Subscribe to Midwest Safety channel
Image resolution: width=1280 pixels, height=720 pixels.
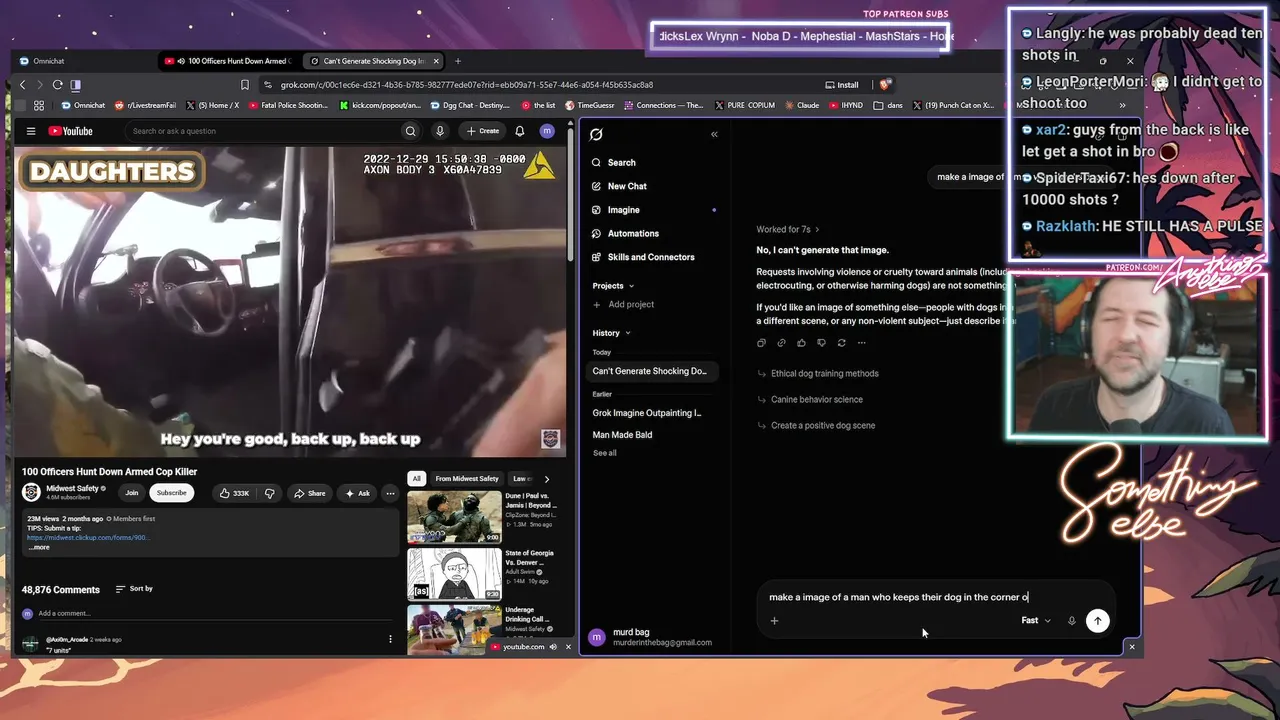click(x=171, y=493)
